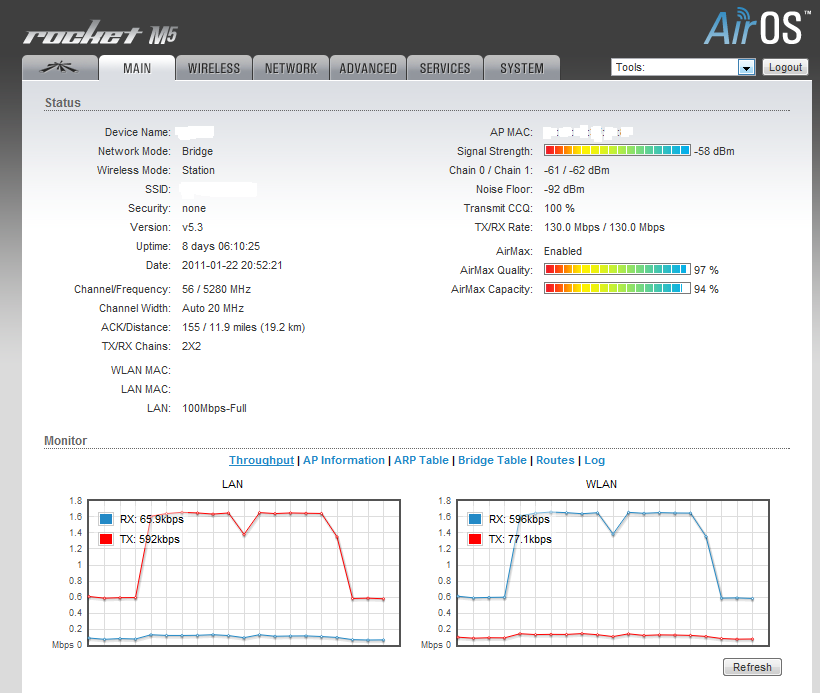The image size is (820, 693).
Task: Select the '2011-01-22 20:52:21' date value
Action: tap(232, 265)
